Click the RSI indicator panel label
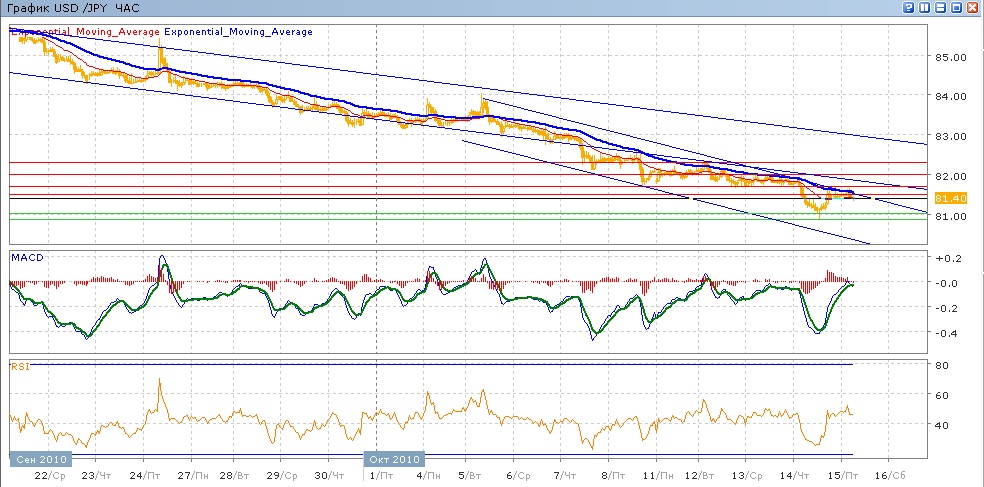Viewport: 984px width, 487px height. click(x=19, y=367)
